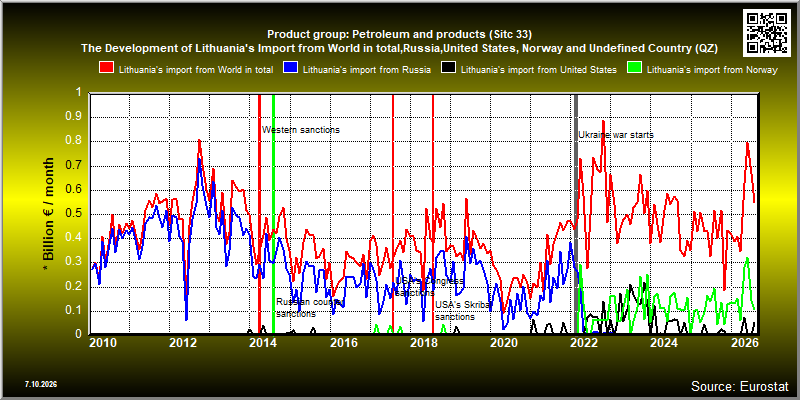Click the "Russian counter sanctions" annotation
The height and width of the screenshot is (400, 800).
point(309,308)
